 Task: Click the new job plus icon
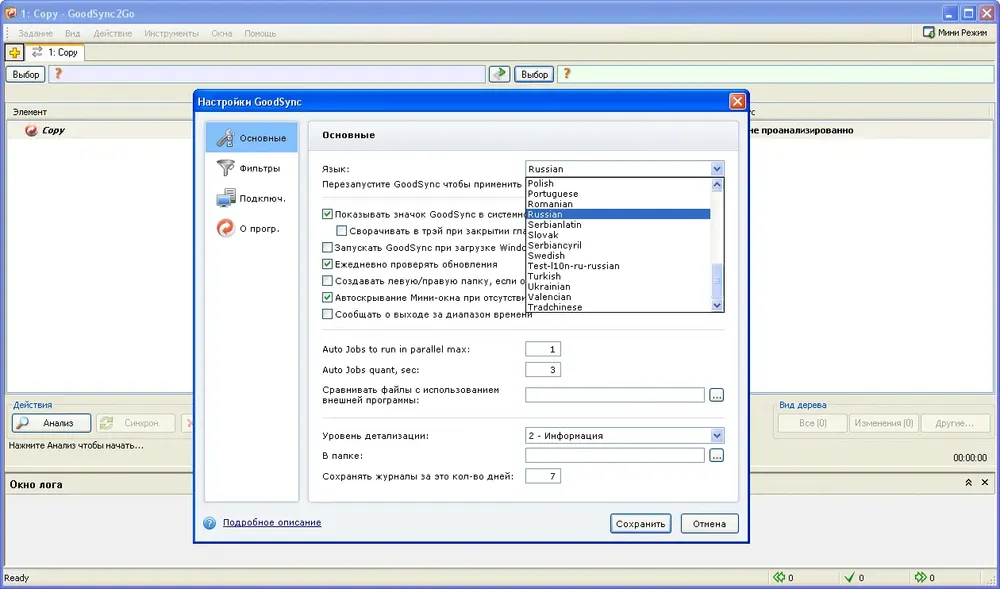coord(14,52)
